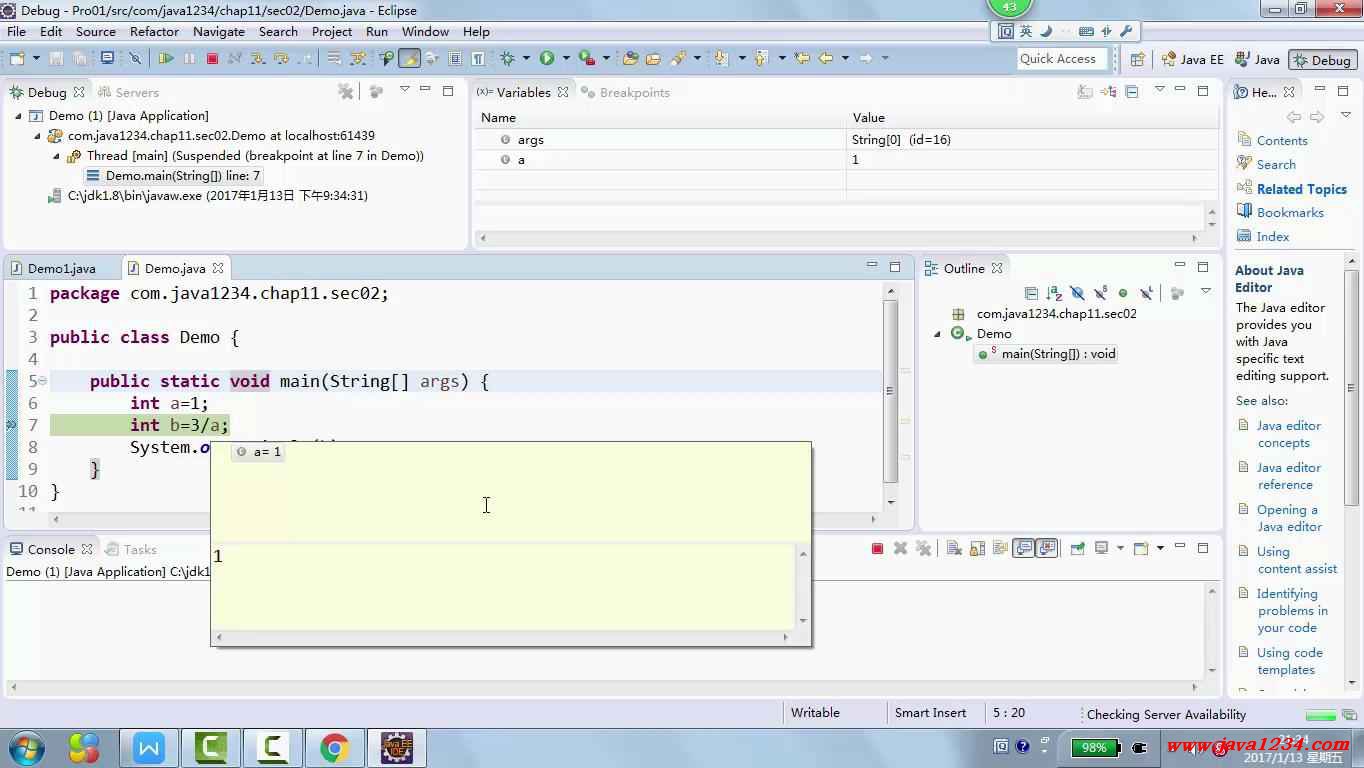Click the Open Perspective icon
This screenshot has width=1364, height=768.
coord(1138,59)
